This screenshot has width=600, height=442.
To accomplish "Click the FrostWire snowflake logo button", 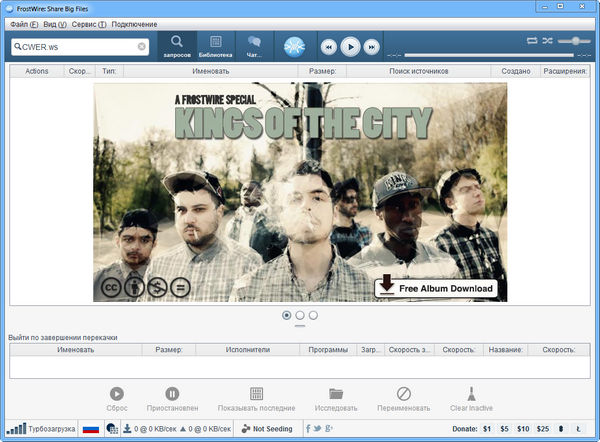I will pos(294,46).
